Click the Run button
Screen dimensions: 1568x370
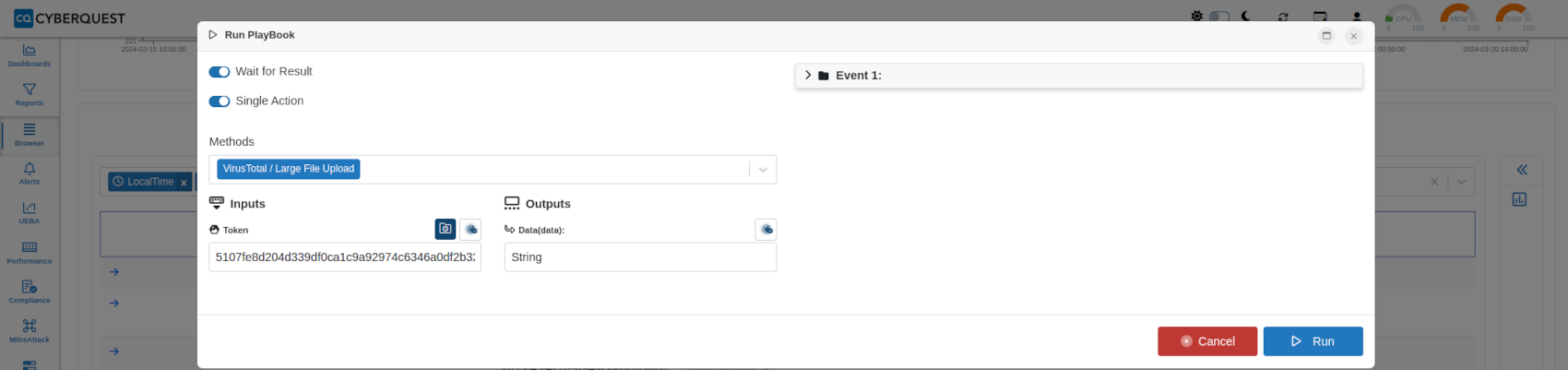point(1313,341)
